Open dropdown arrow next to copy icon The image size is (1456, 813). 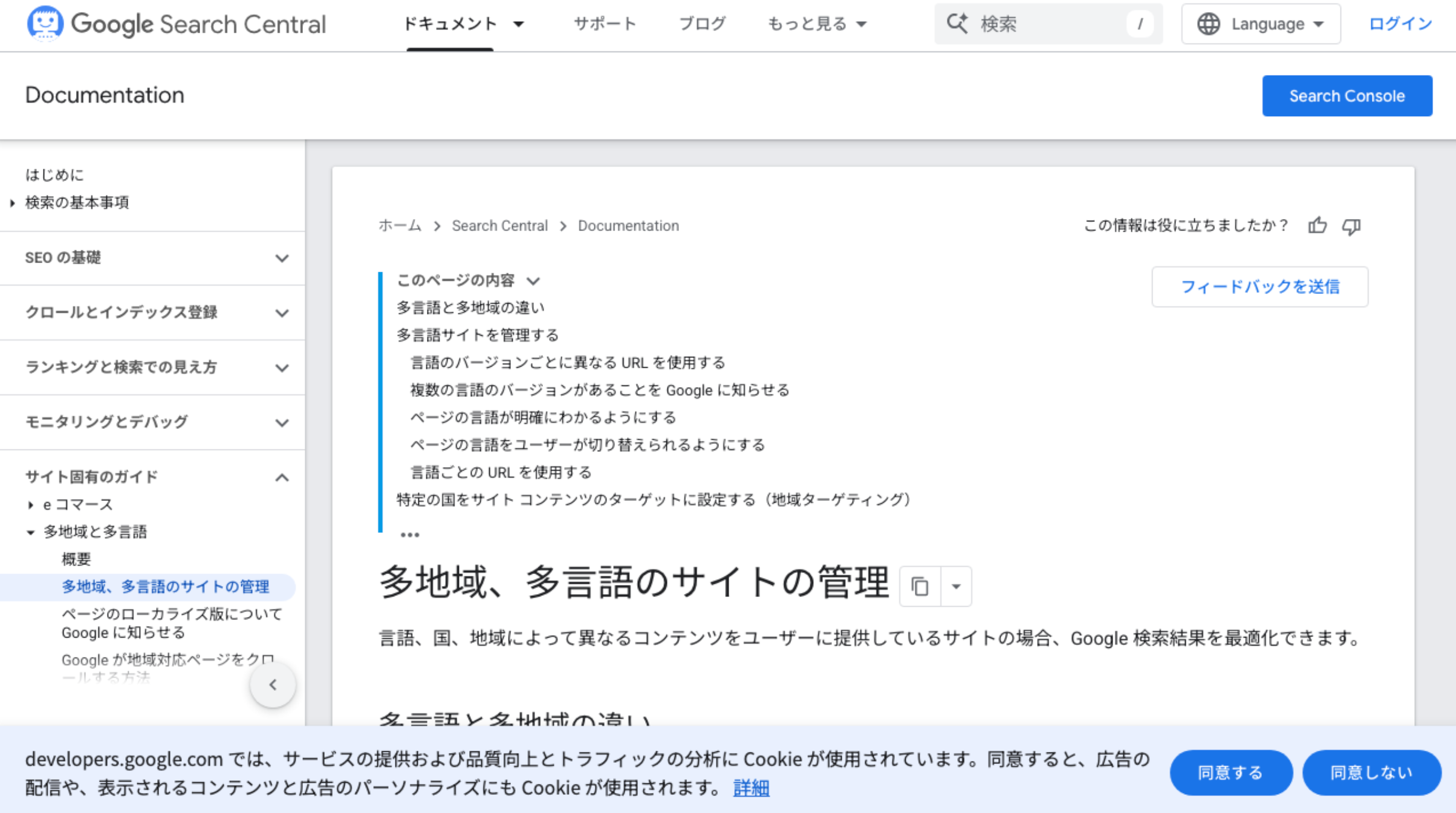point(956,586)
